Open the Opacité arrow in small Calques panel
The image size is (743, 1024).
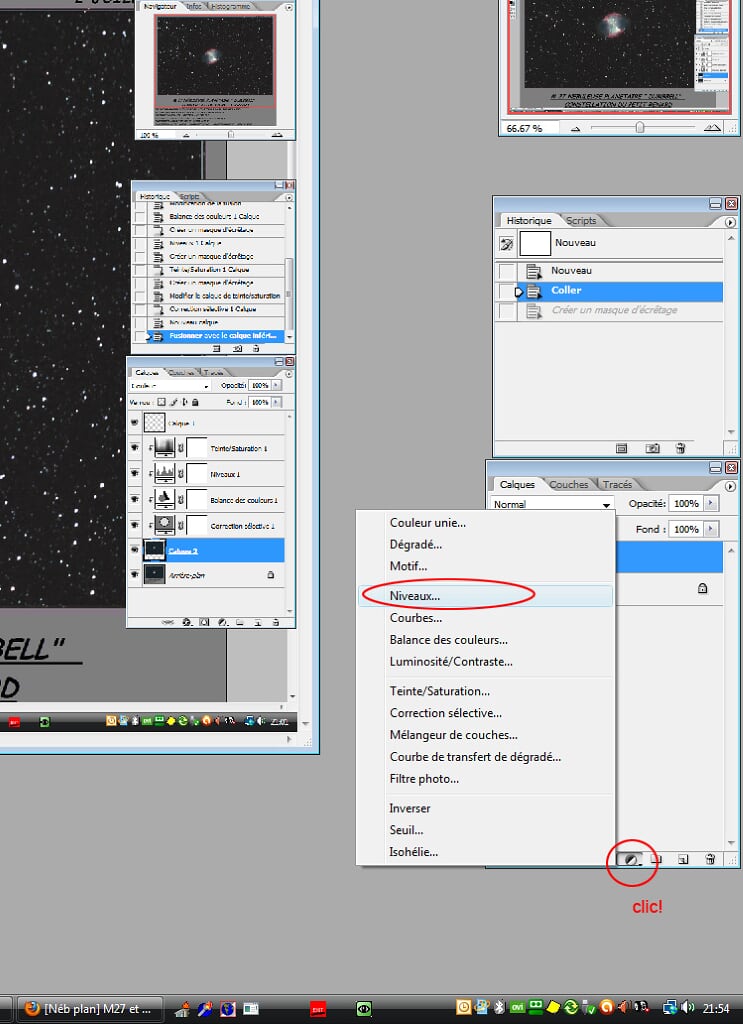(x=277, y=385)
